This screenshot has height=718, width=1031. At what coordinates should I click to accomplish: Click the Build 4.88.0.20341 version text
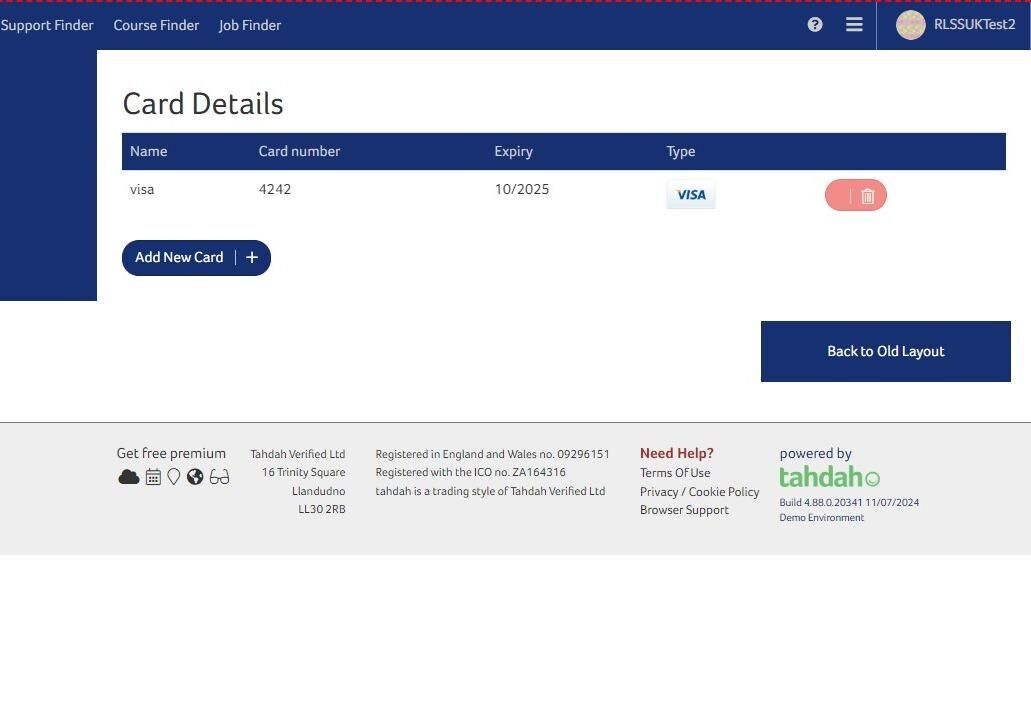tap(849, 502)
